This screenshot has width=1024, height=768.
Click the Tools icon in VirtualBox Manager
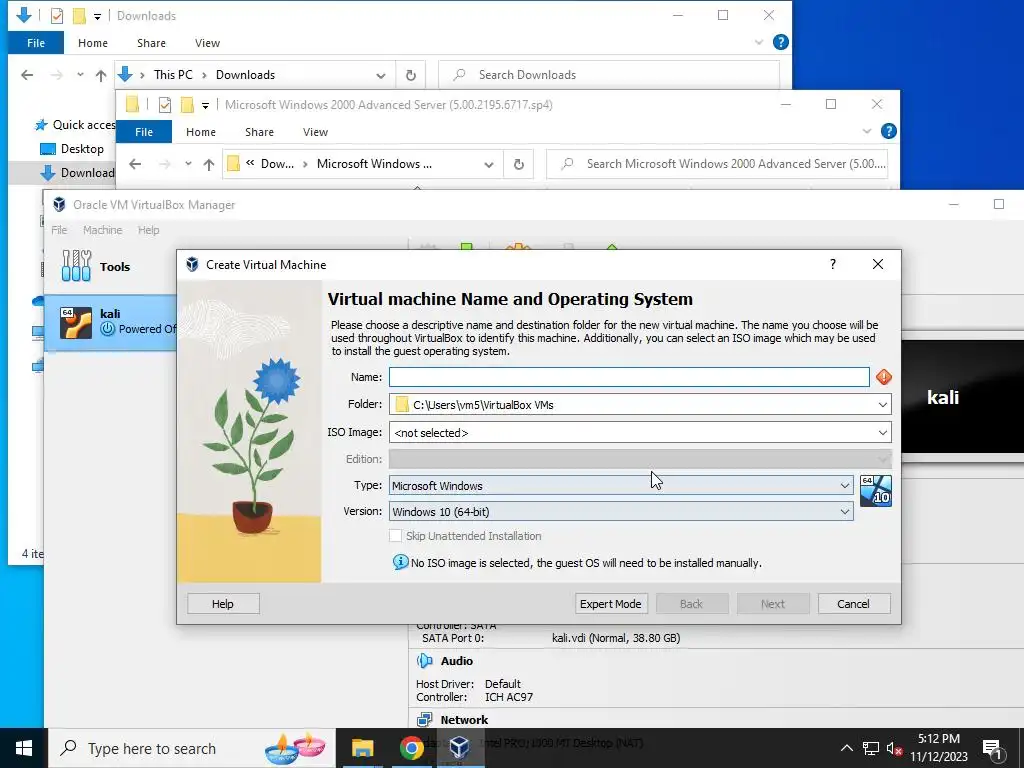coord(76,266)
